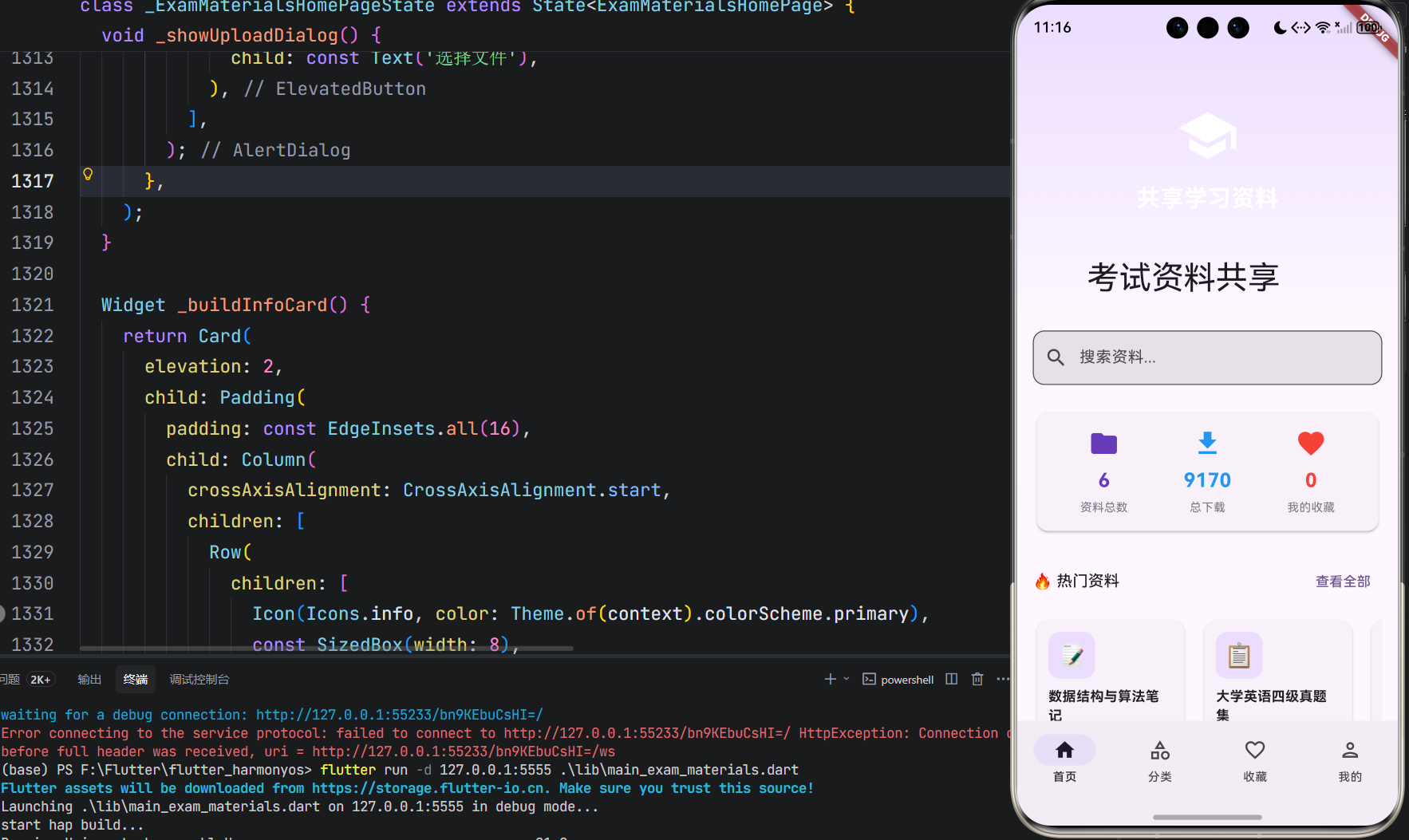Click the 6 资料总数 count value
The width and height of the screenshot is (1409, 840).
click(x=1103, y=480)
